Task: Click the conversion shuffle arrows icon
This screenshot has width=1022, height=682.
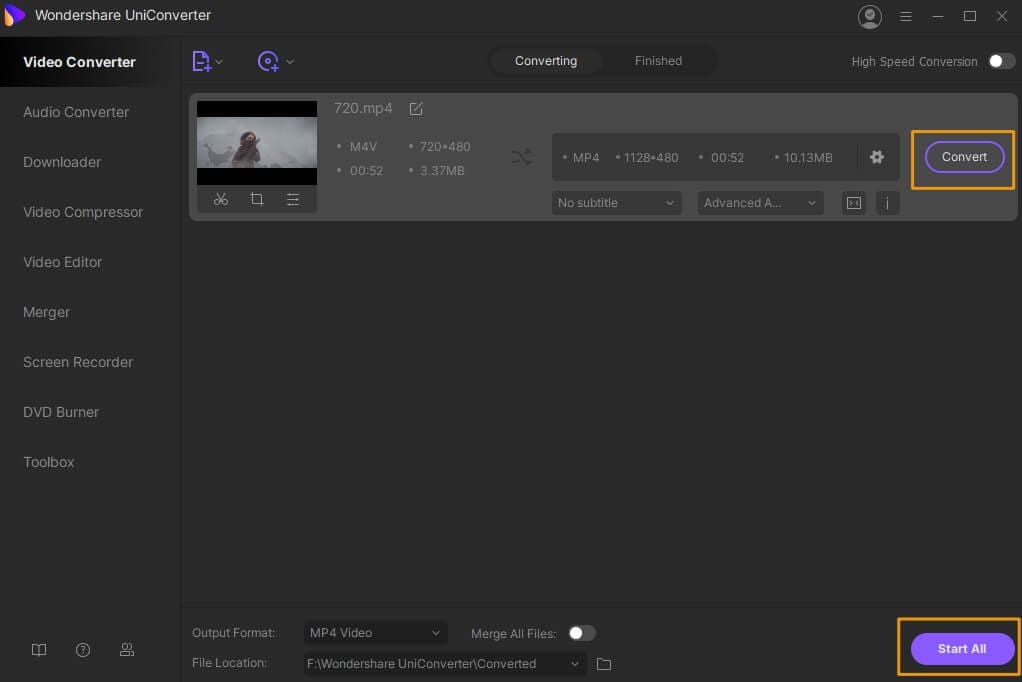Action: [x=521, y=157]
